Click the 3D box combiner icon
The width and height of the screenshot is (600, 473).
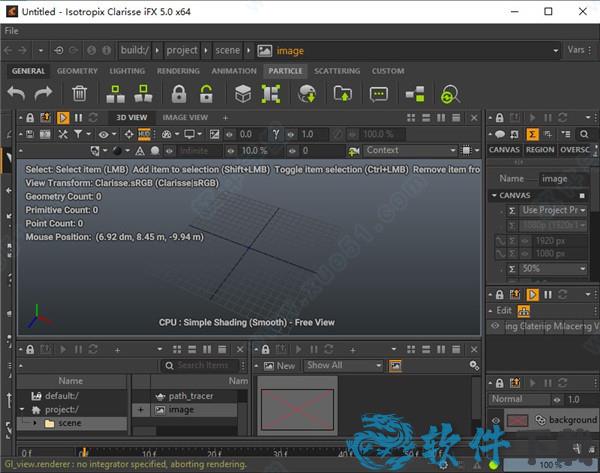[x=243, y=94]
